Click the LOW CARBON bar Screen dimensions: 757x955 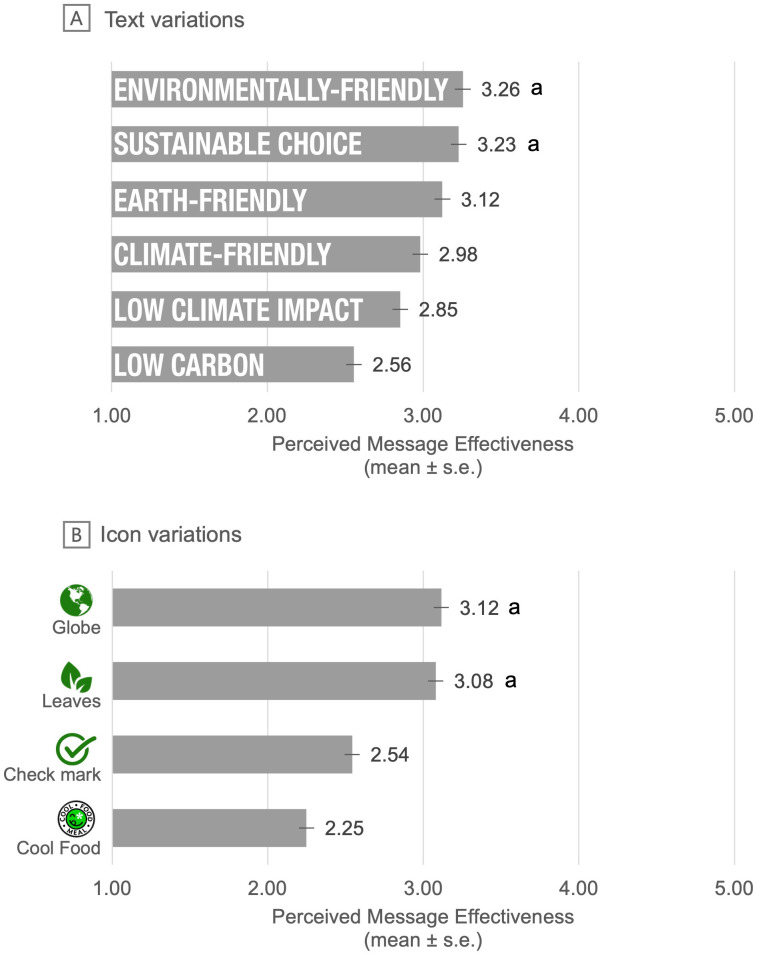233,364
